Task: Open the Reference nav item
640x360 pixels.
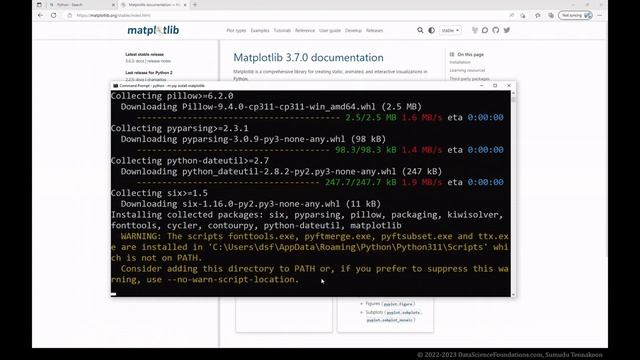Action: coord(305,31)
